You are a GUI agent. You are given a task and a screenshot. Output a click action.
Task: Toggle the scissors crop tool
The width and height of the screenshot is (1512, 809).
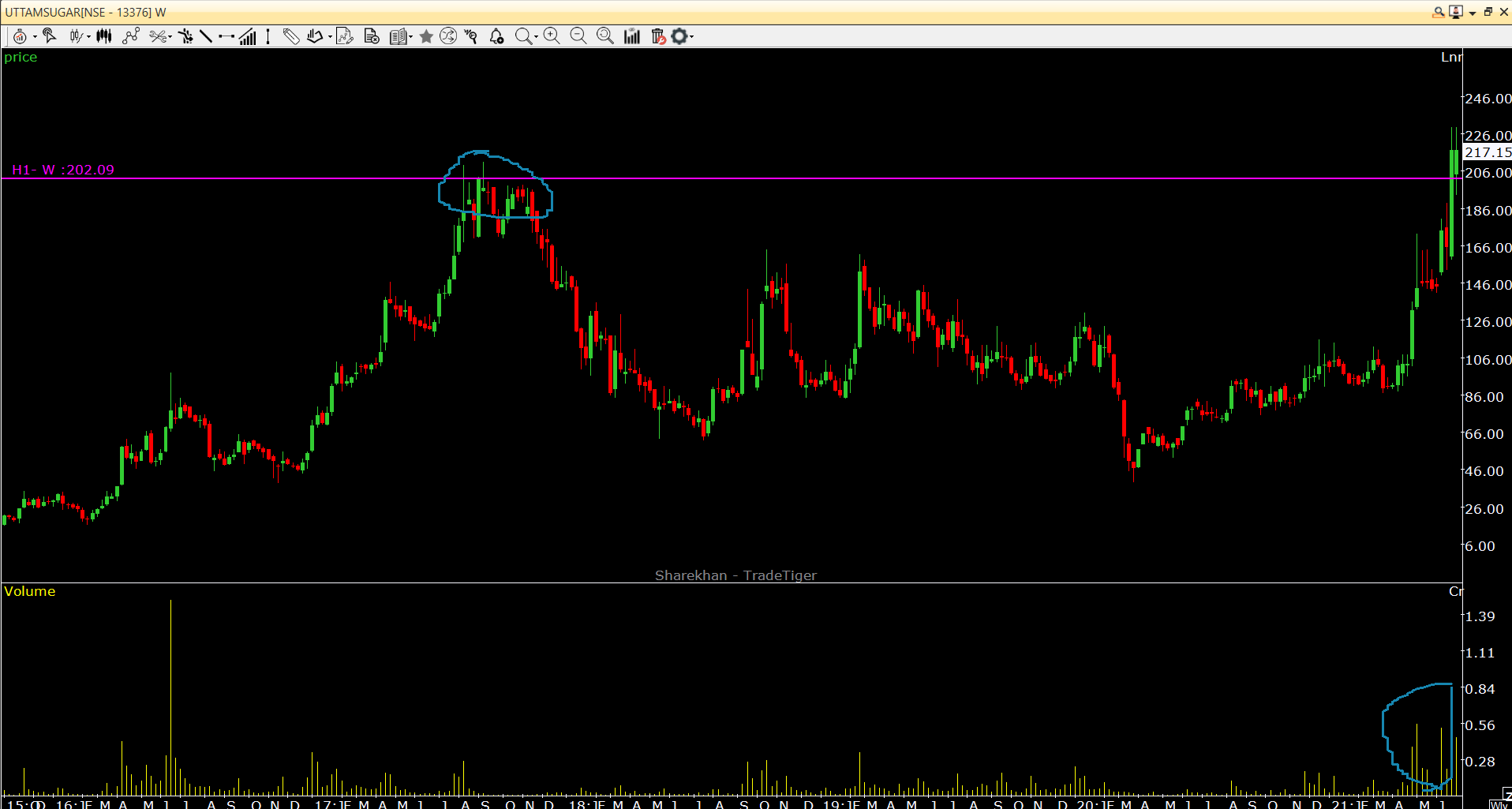tap(159, 36)
